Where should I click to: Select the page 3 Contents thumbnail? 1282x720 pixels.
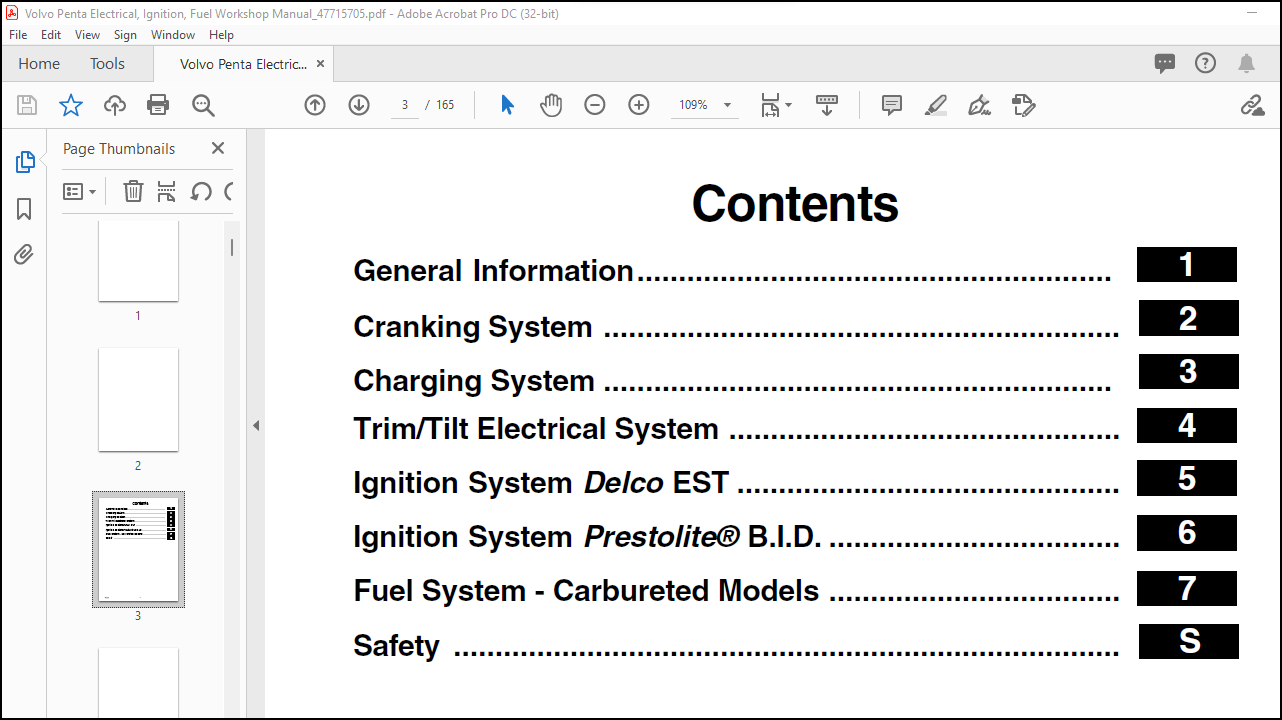click(x=138, y=549)
